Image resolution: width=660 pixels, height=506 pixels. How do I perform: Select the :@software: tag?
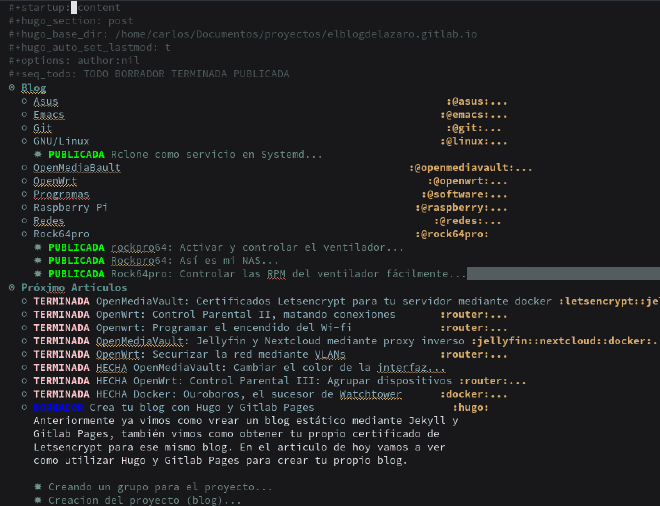[455, 194]
